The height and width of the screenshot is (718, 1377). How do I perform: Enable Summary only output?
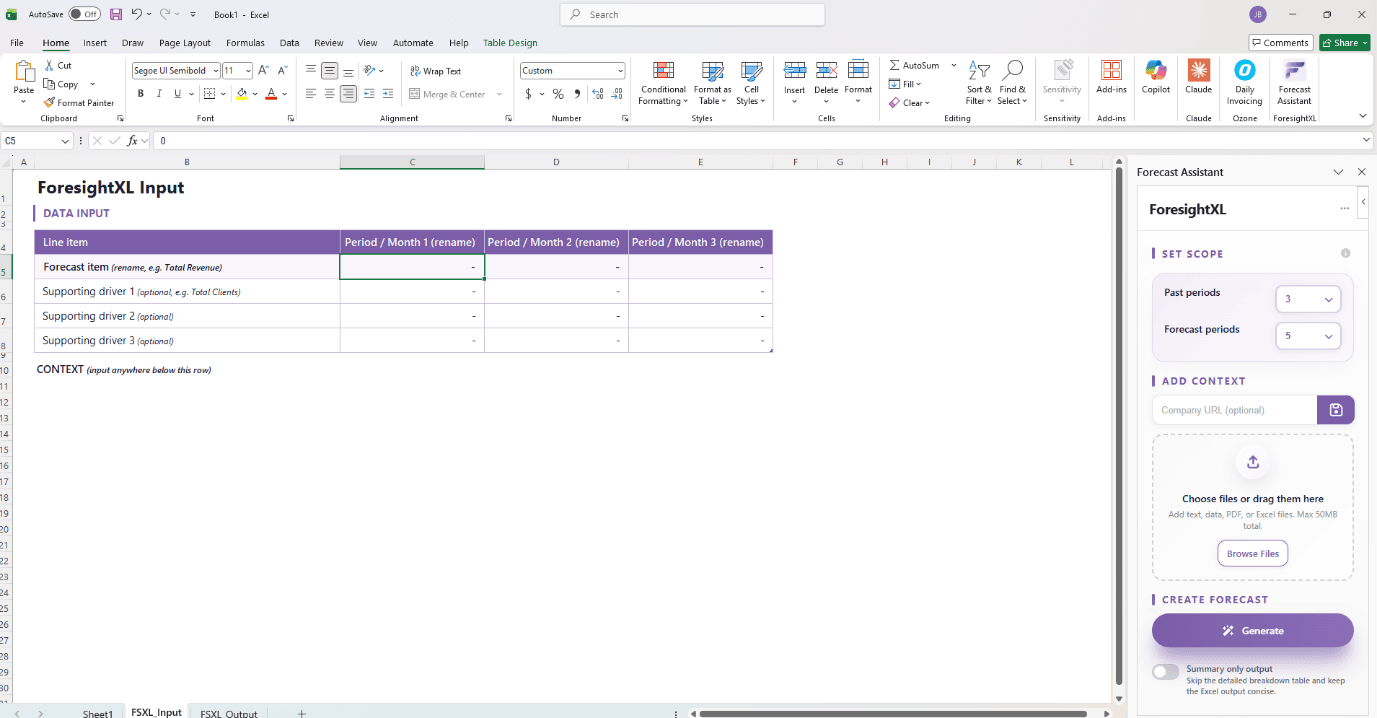(x=1165, y=671)
